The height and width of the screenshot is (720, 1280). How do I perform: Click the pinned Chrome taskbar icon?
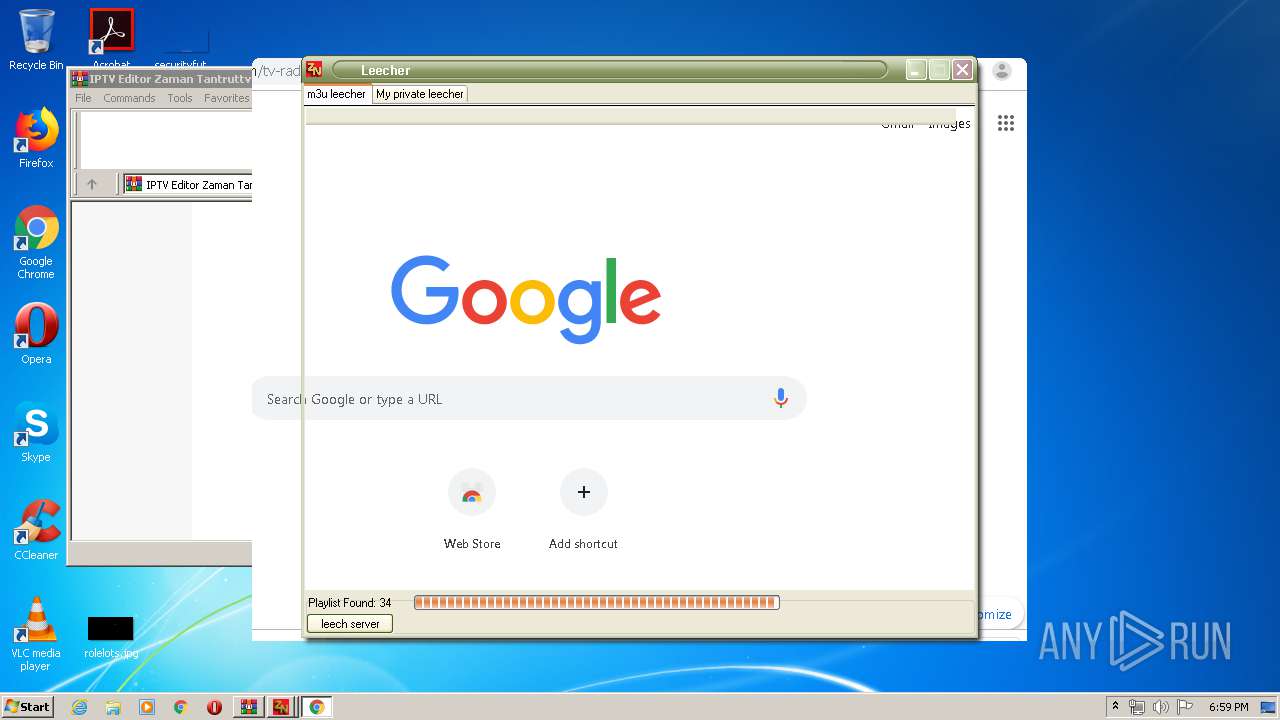tap(181, 707)
